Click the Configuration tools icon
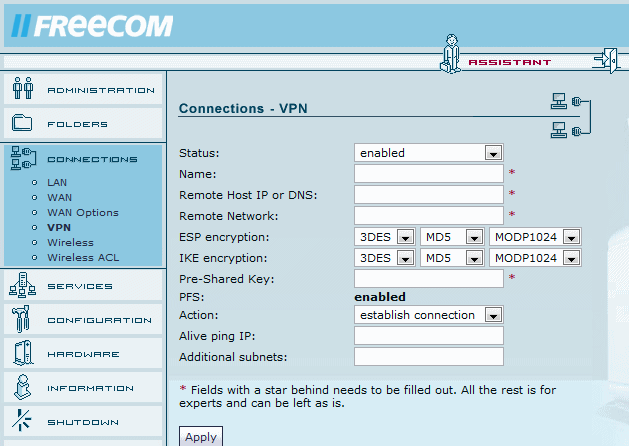The height and width of the screenshot is (446, 629). click(x=23, y=320)
